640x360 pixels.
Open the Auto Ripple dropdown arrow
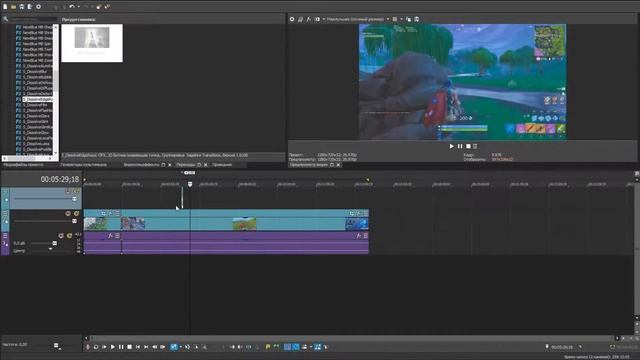click(311, 347)
